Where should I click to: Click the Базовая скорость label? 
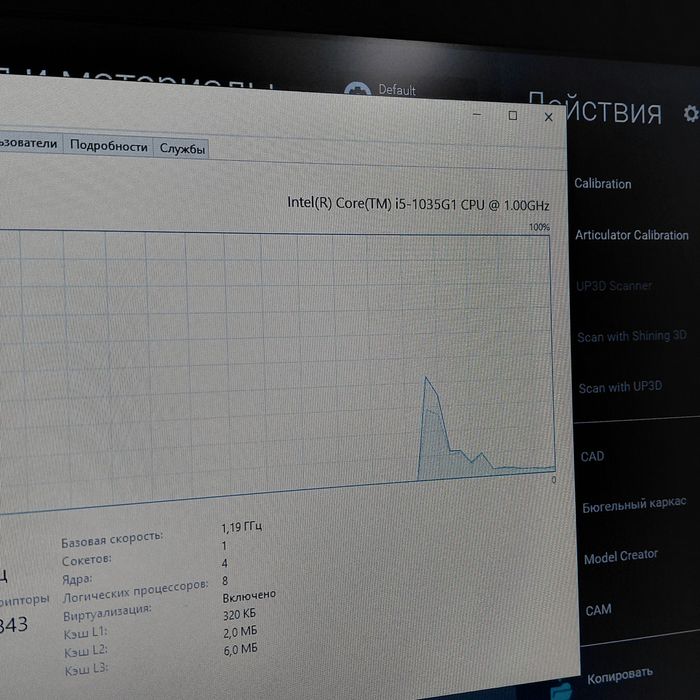(112, 539)
